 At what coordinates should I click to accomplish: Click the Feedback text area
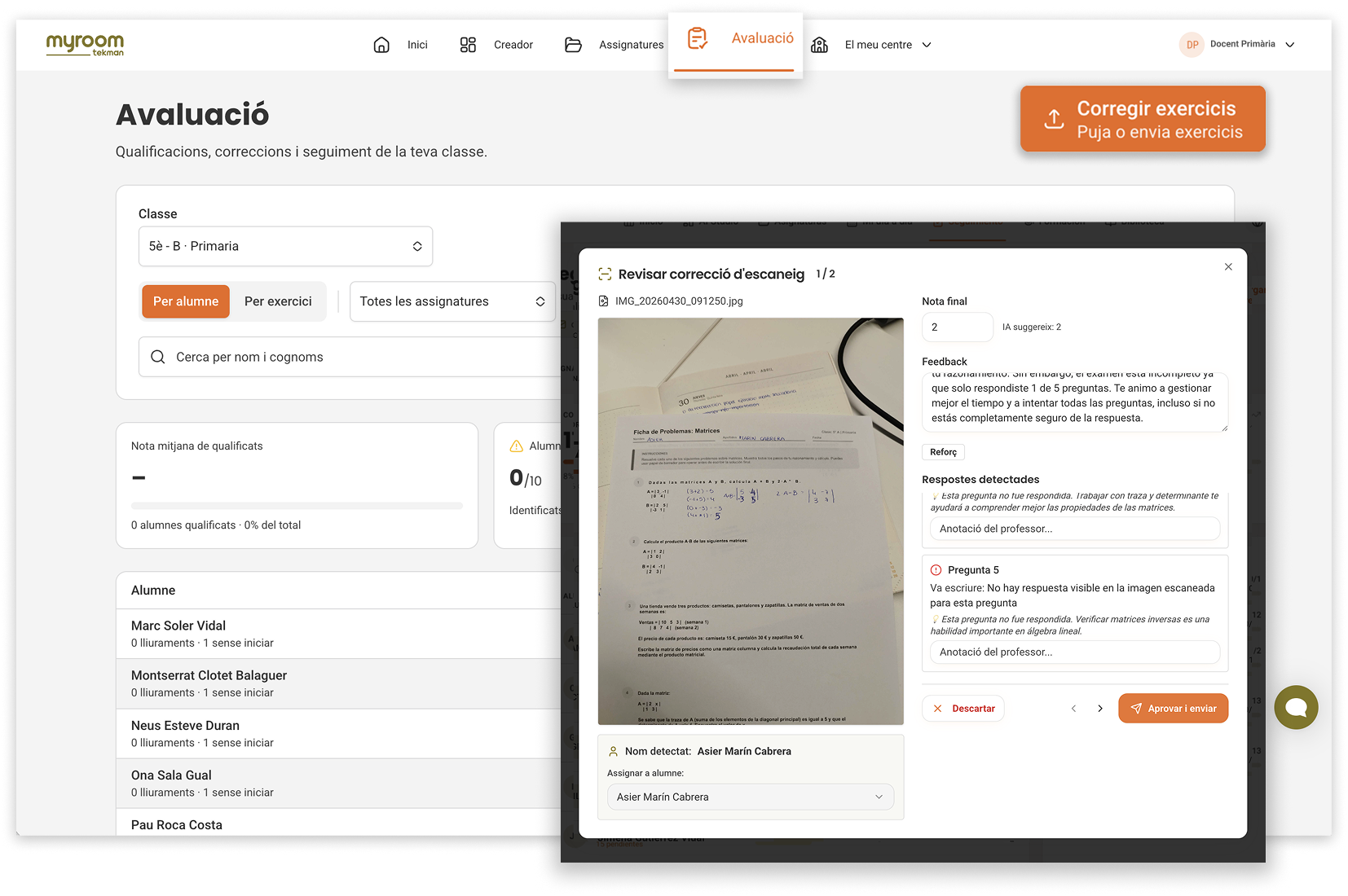click(x=1075, y=402)
